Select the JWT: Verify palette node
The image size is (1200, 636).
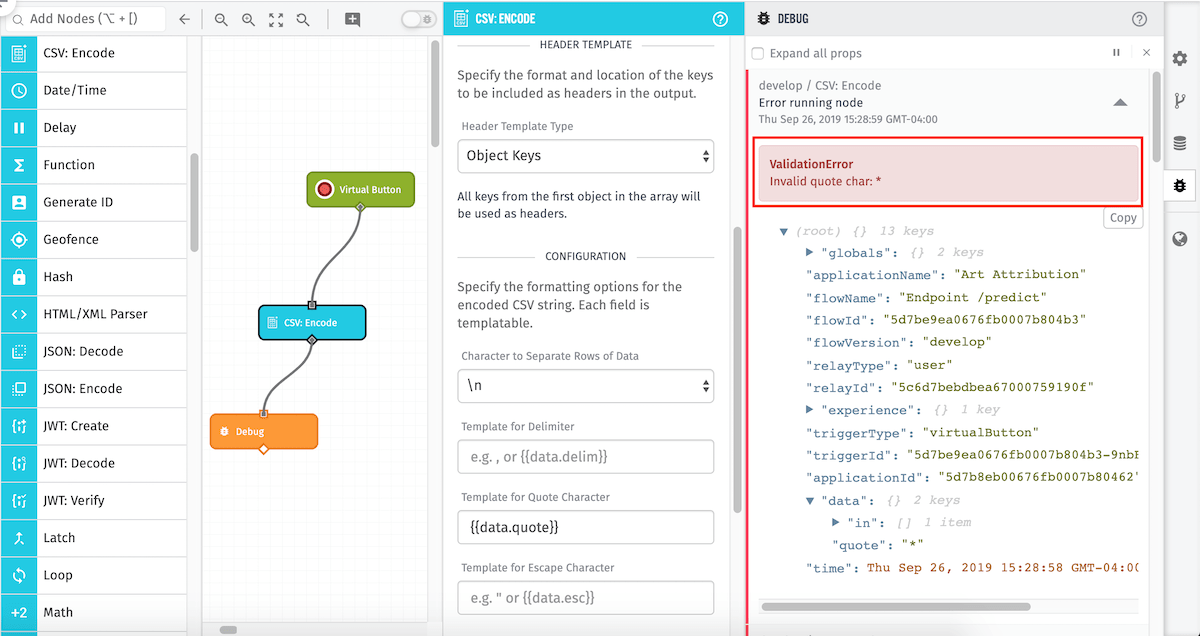pos(94,501)
